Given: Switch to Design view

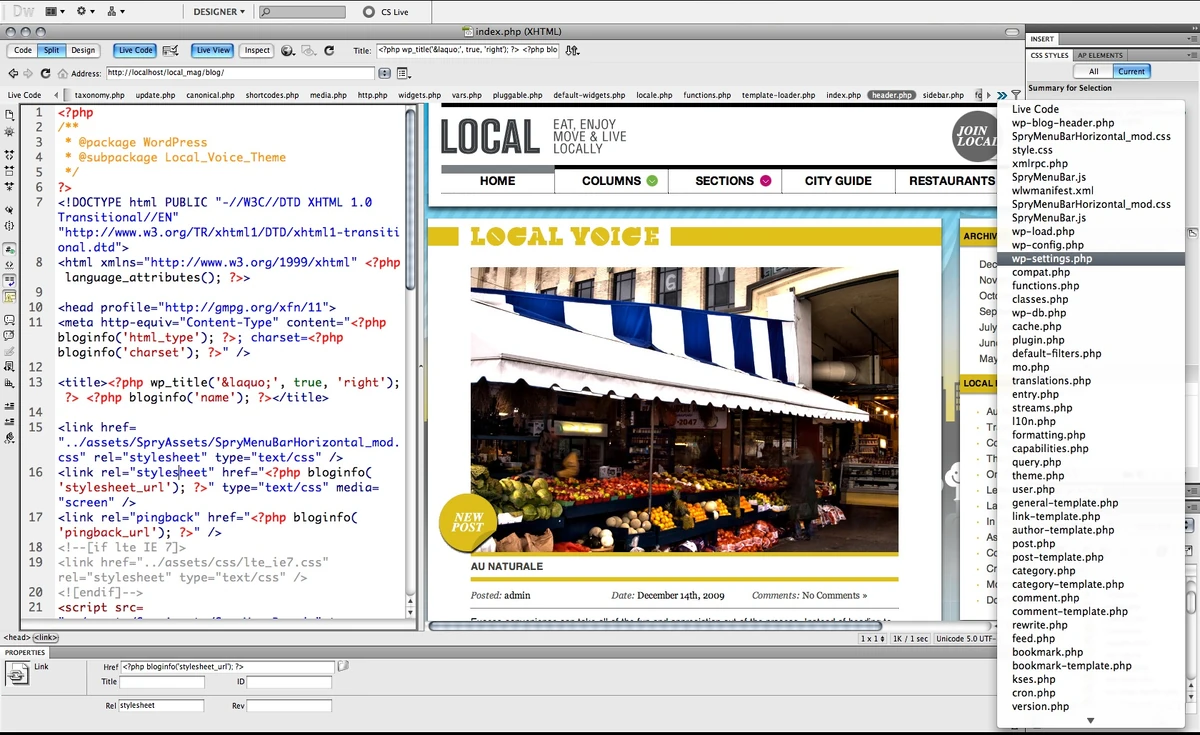Looking at the screenshot, I should coord(83,50).
